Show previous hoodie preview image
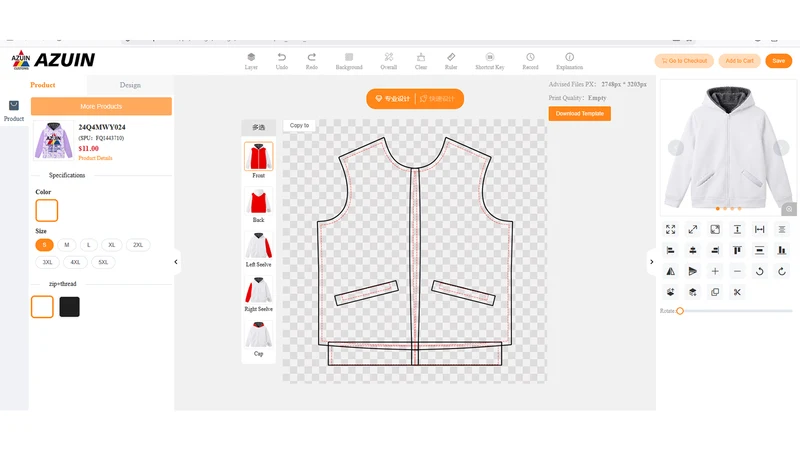This screenshot has height=450, width=800. pyautogui.click(x=676, y=147)
